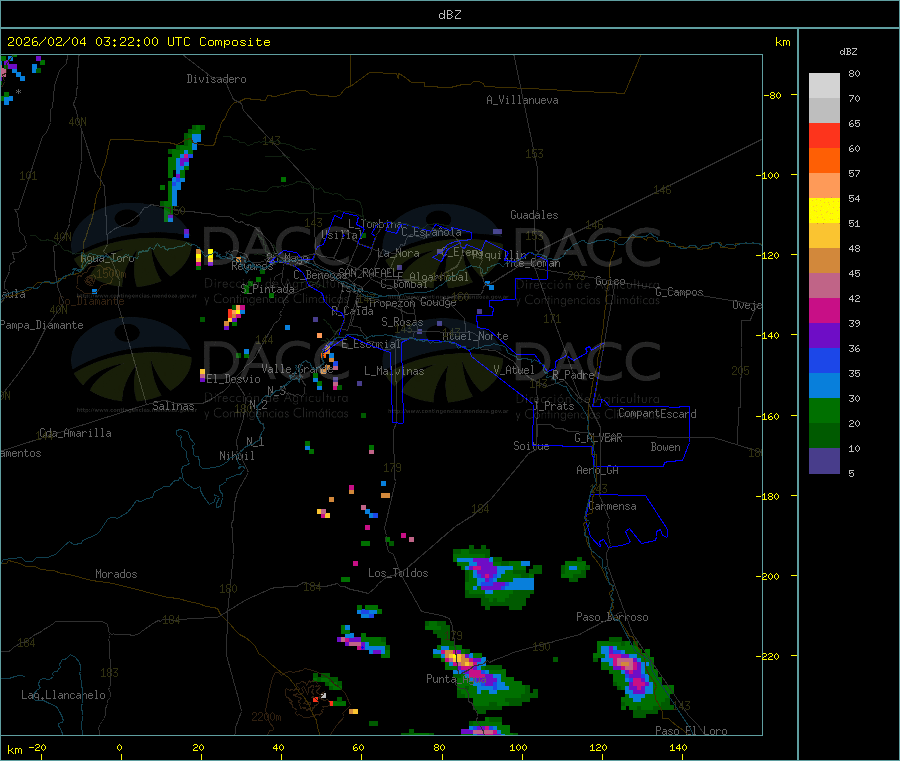
Task: Click the Aero_GA map label
Action: (x=598, y=470)
